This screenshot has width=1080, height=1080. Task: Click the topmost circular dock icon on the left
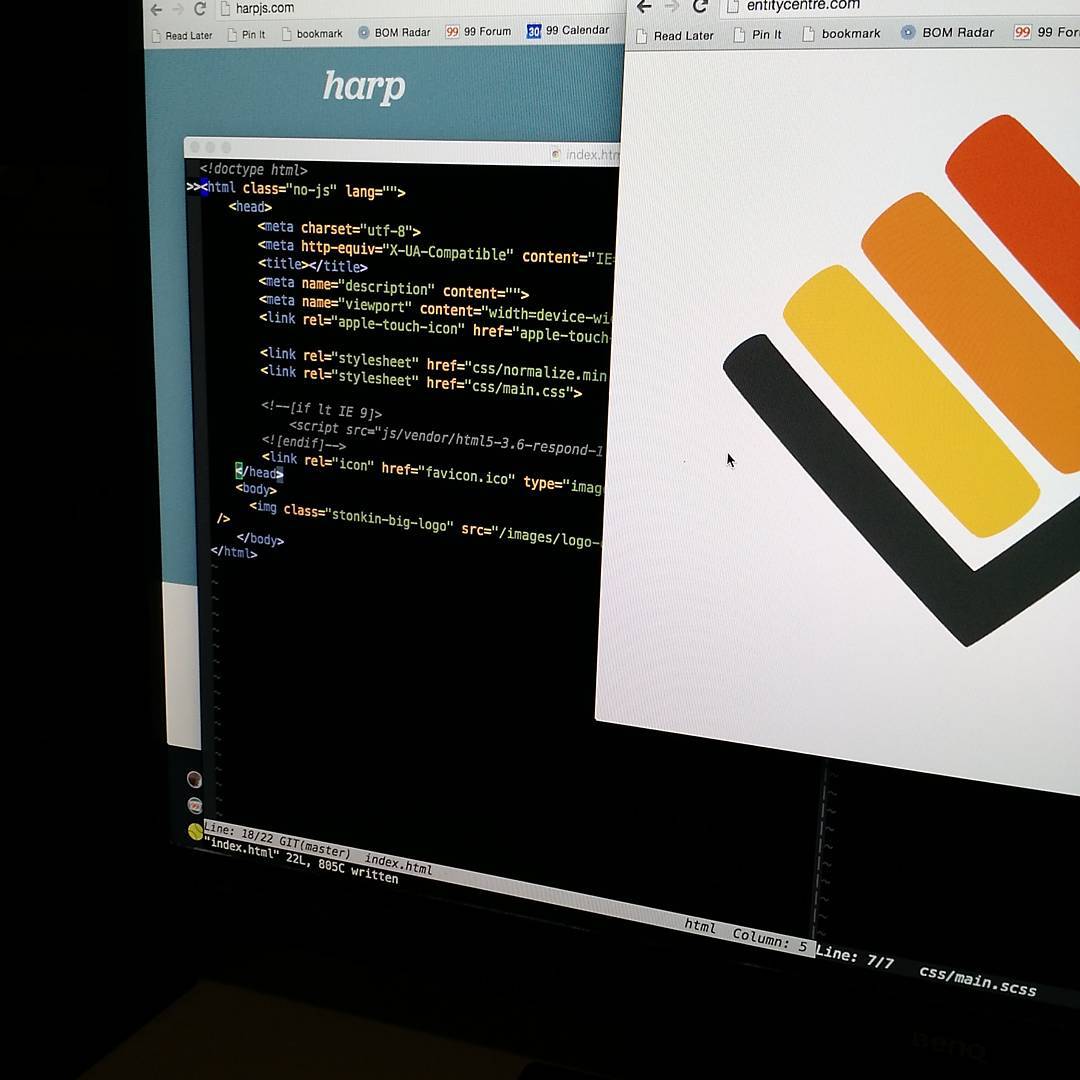(195, 779)
